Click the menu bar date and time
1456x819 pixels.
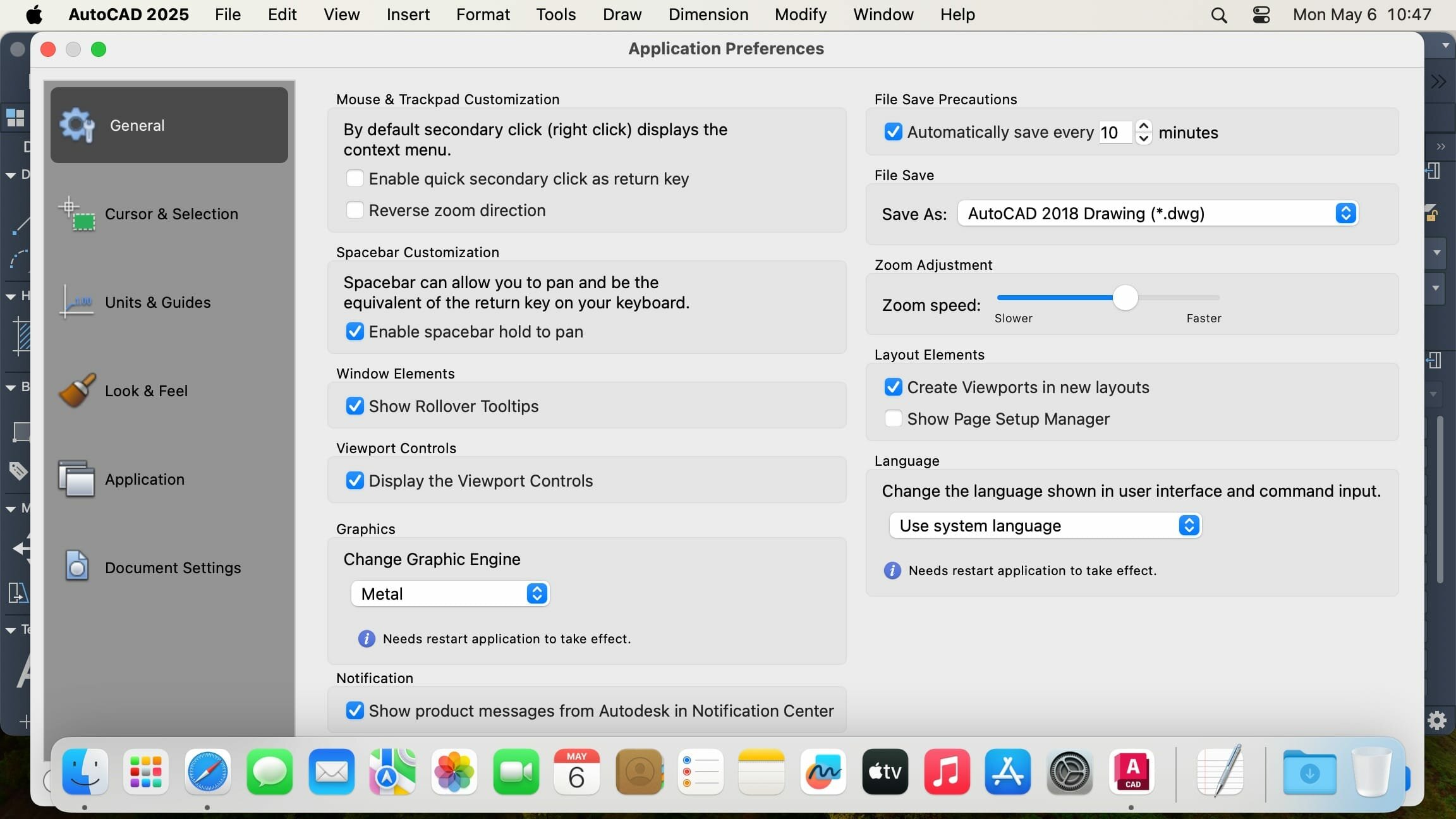tap(1362, 15)
